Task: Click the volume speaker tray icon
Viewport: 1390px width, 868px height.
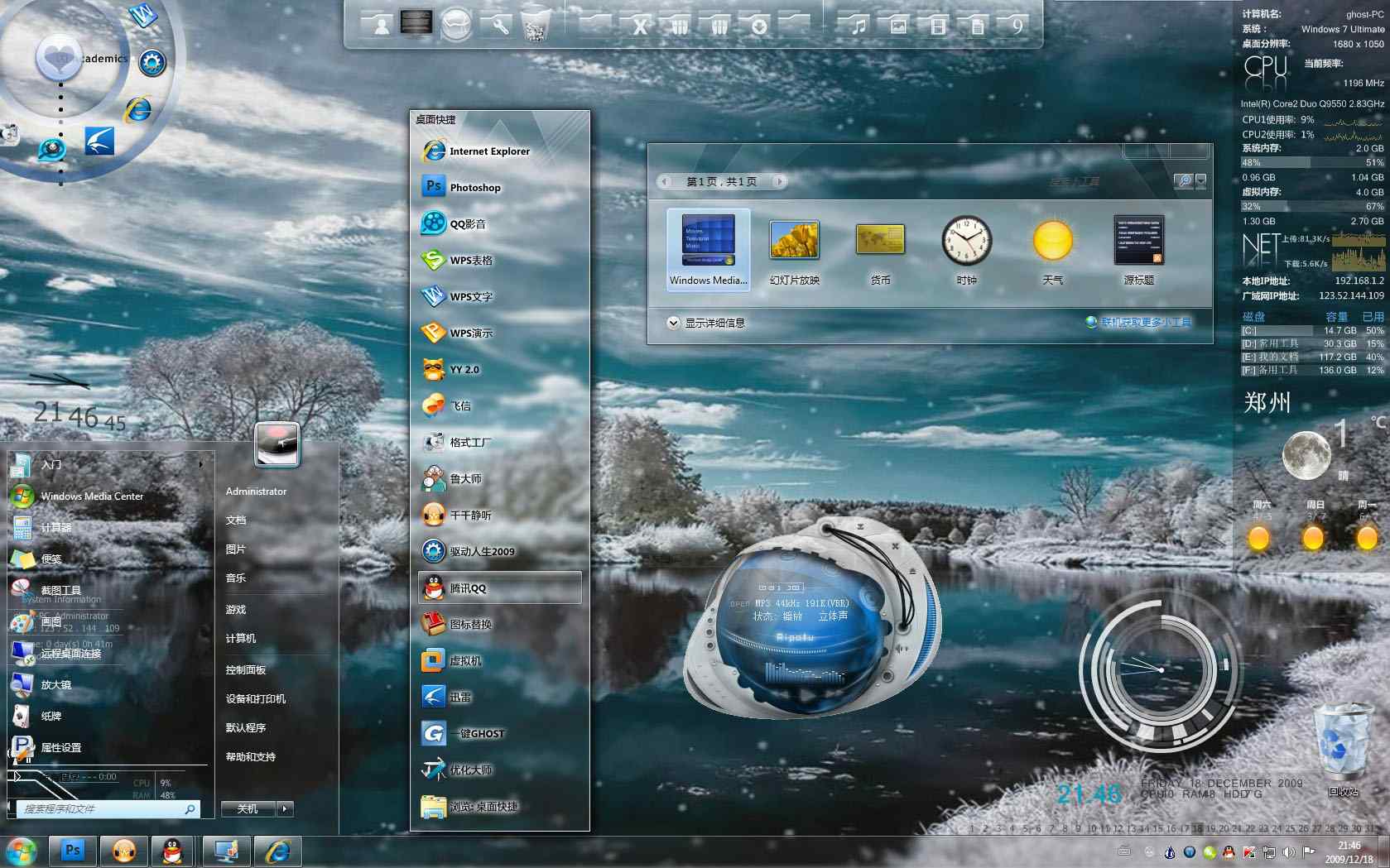Action: point(1288,851)
